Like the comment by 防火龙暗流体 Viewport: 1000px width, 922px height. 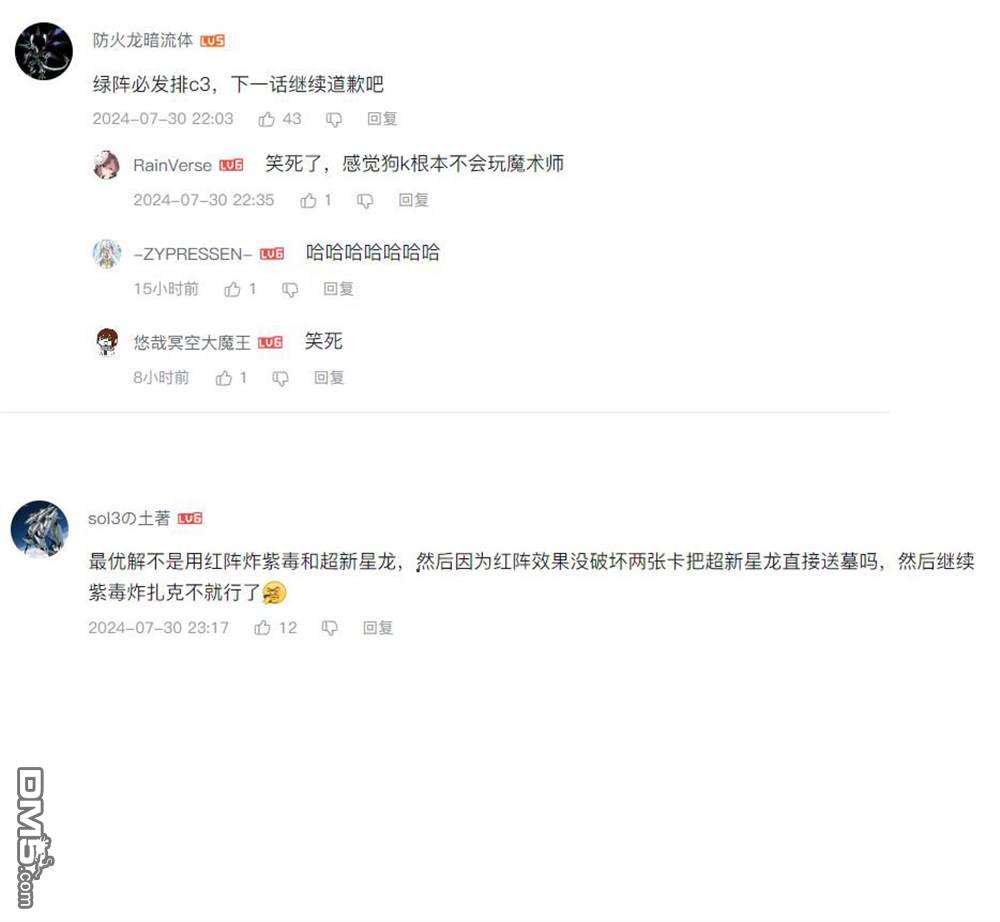tap(267, 119)
